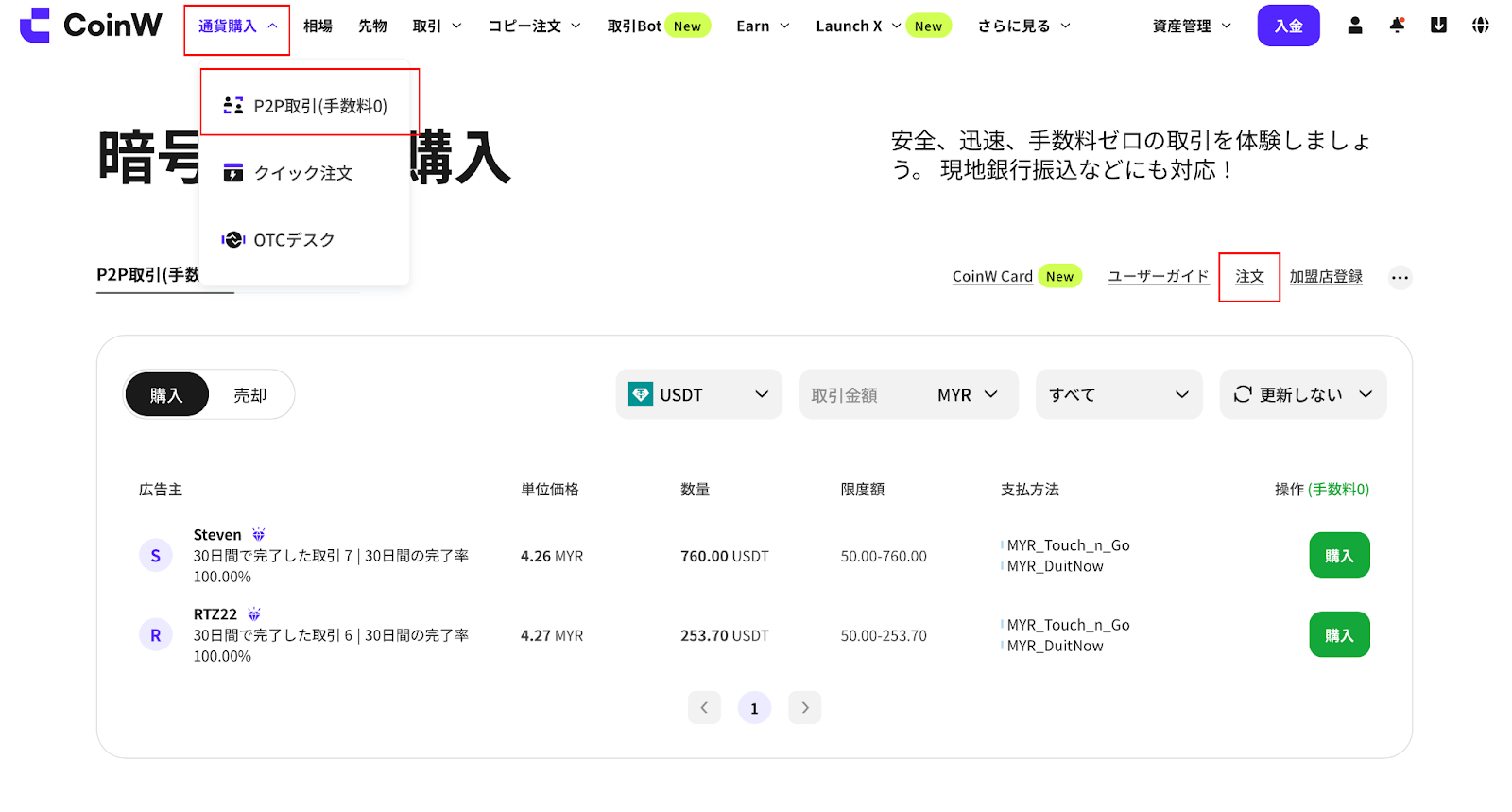Expand the さらに見る dropdown

(1024, 26)
